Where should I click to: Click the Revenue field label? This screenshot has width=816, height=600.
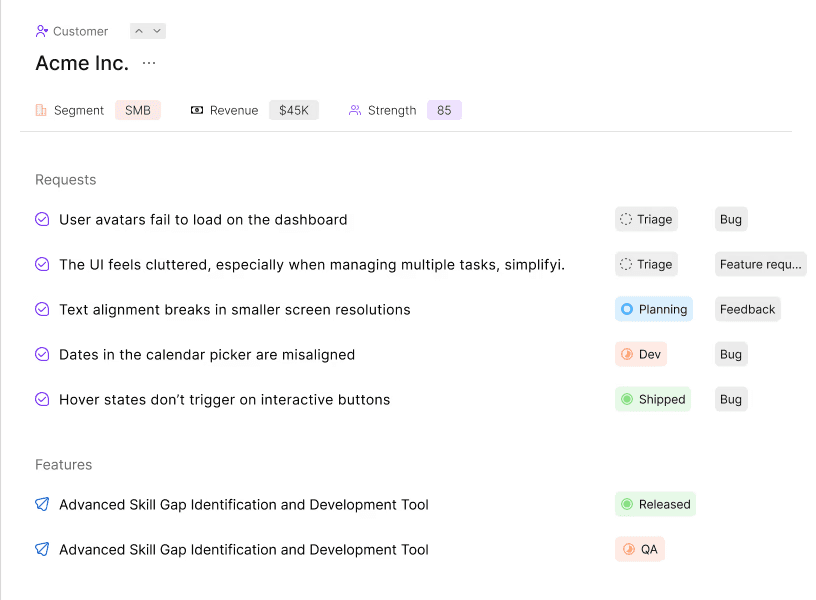234,110
